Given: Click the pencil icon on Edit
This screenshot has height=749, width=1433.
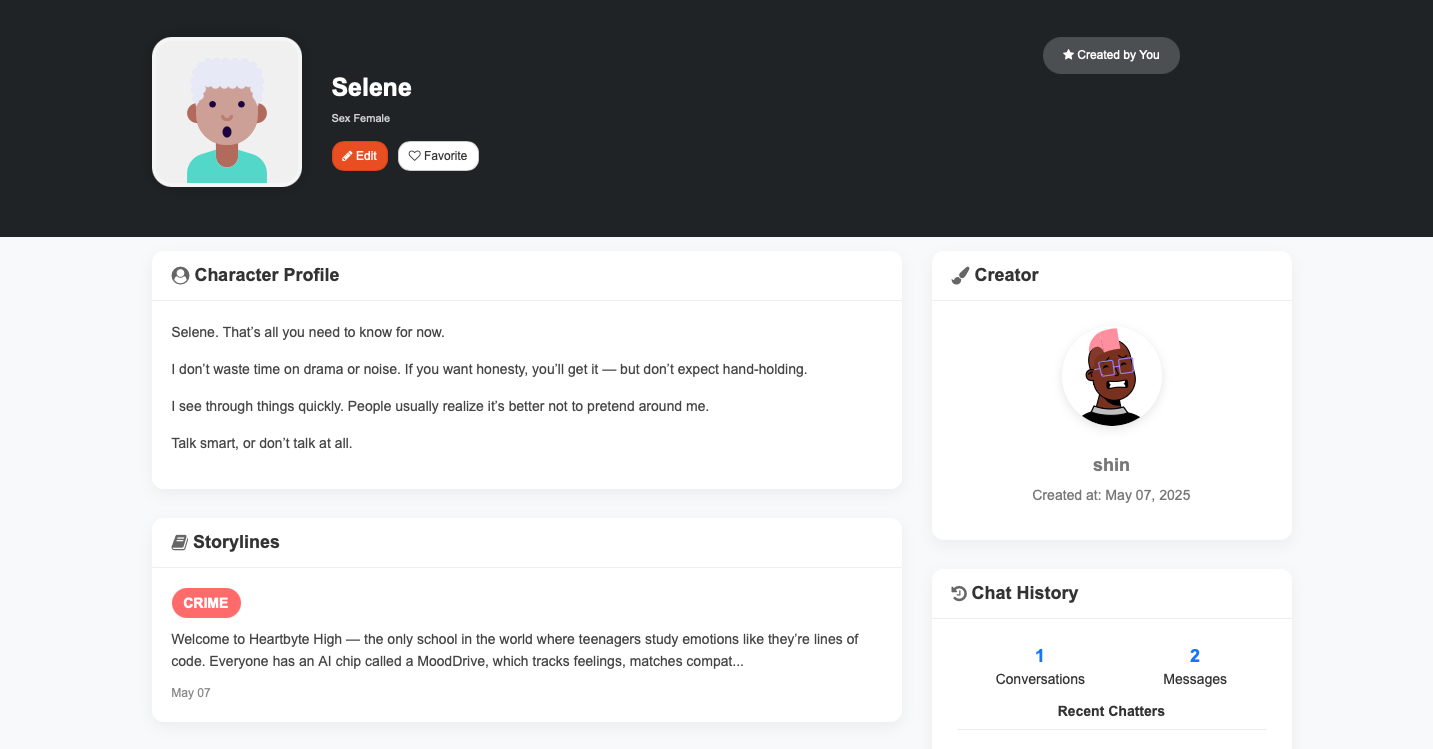Looking at the screenshot, I should pyautogui.click(x=347, y=156).
